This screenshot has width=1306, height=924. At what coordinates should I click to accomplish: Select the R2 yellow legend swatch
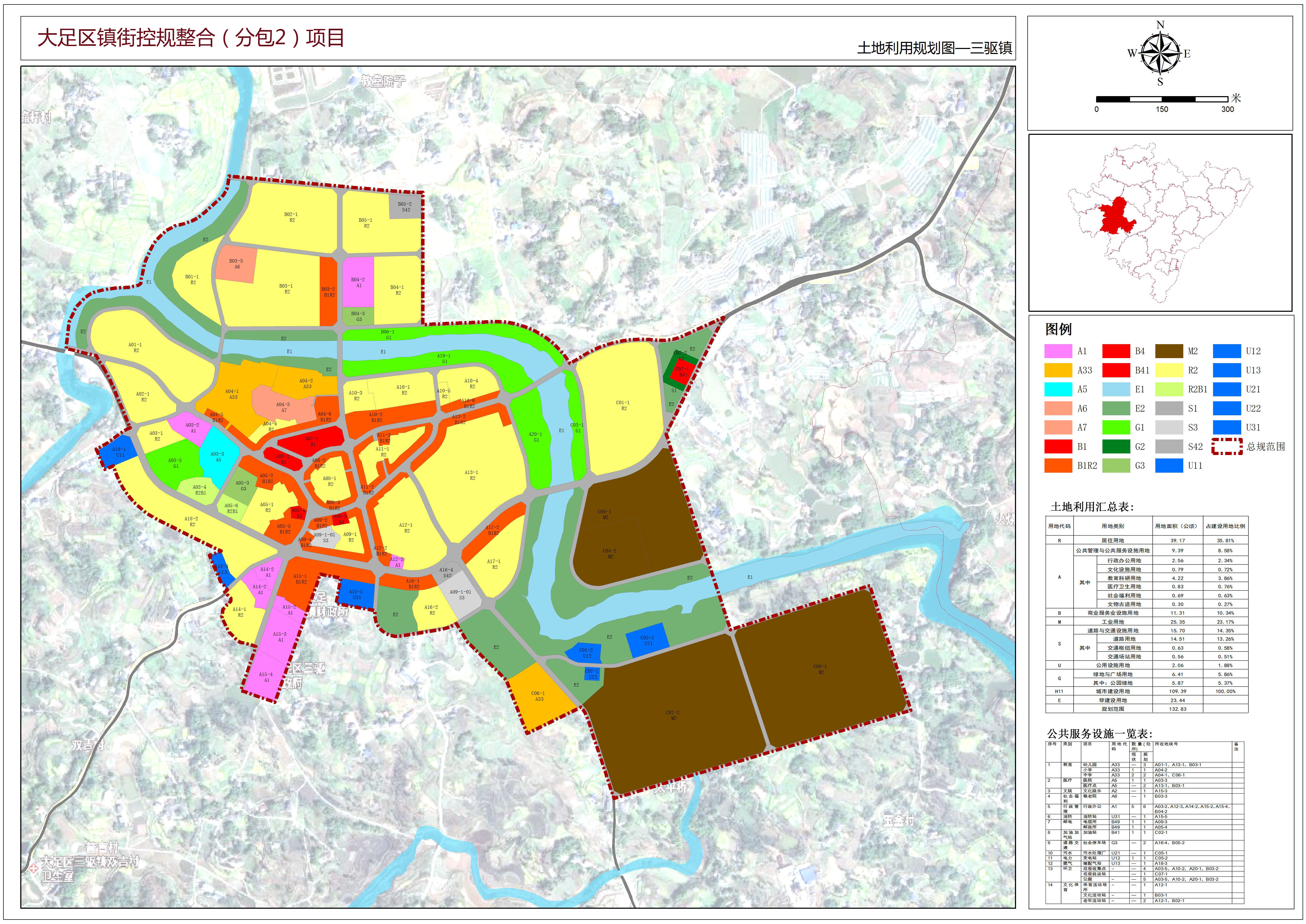[x=1169, y=370]
